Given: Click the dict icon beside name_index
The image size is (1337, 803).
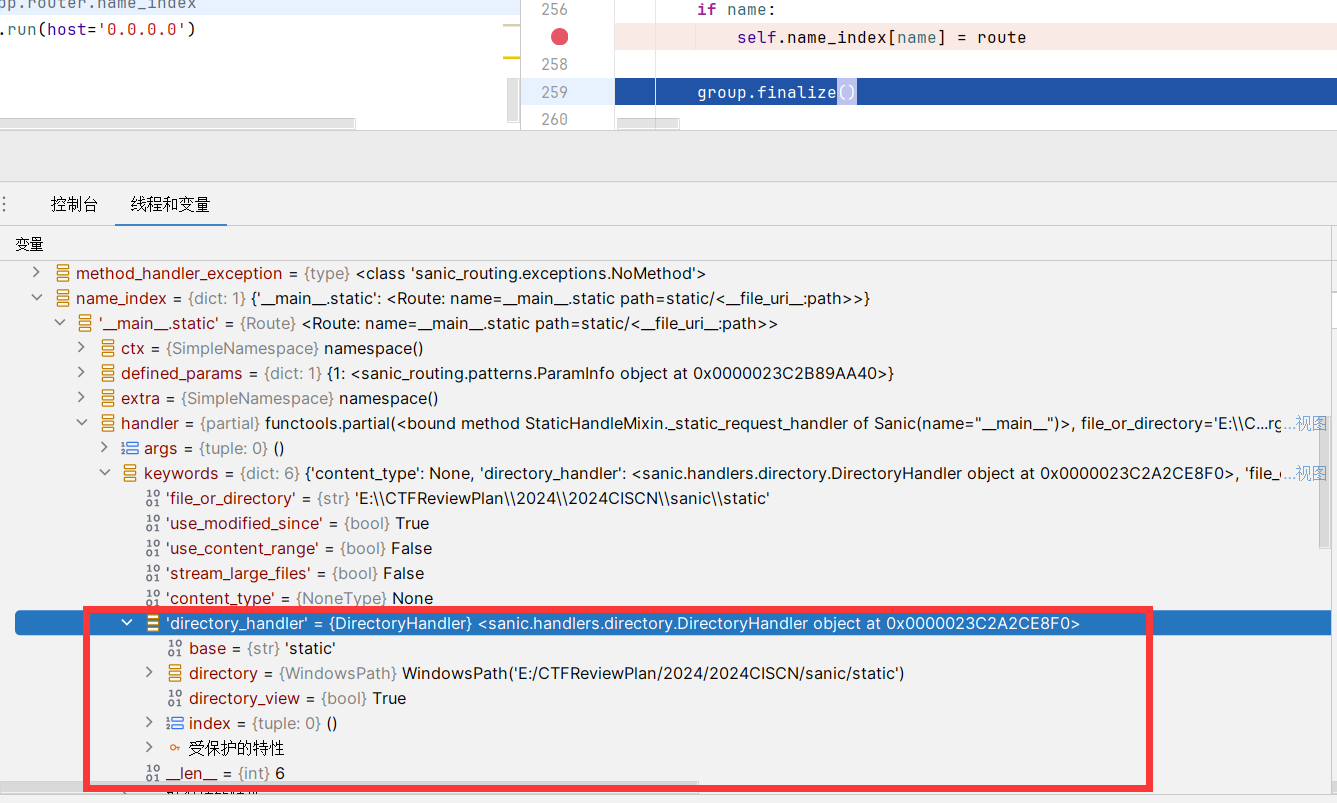Looking at the screenshot, I should coord(62,298).
